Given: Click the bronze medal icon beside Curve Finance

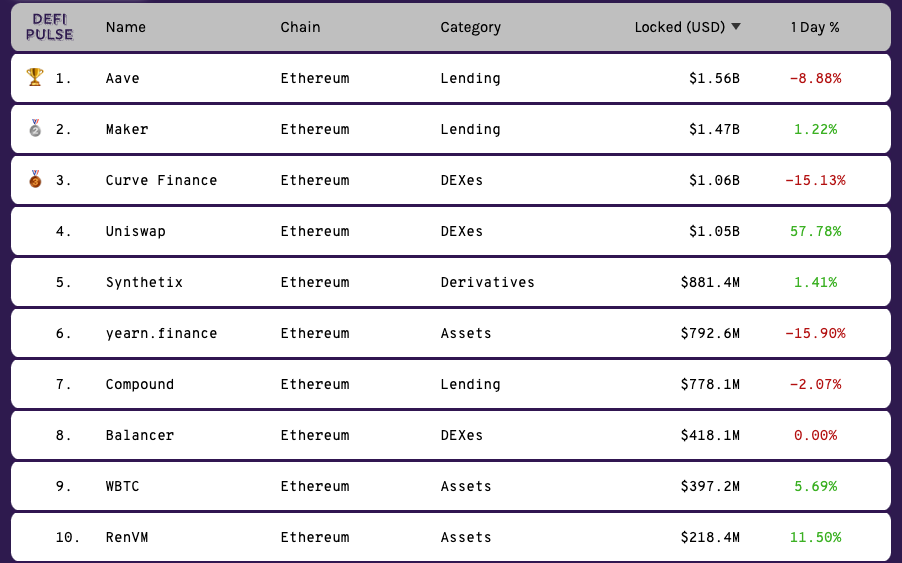Looking at the screenshot, I should click(x=35, y=179).
